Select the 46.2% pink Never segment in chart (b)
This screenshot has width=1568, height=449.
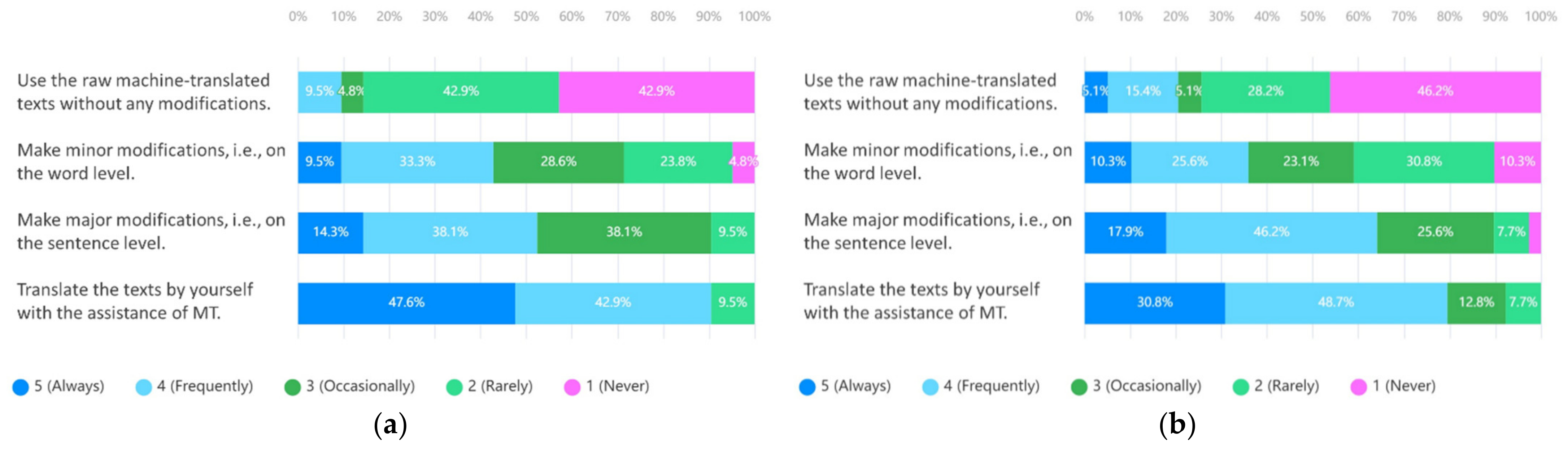point(1435,91)
